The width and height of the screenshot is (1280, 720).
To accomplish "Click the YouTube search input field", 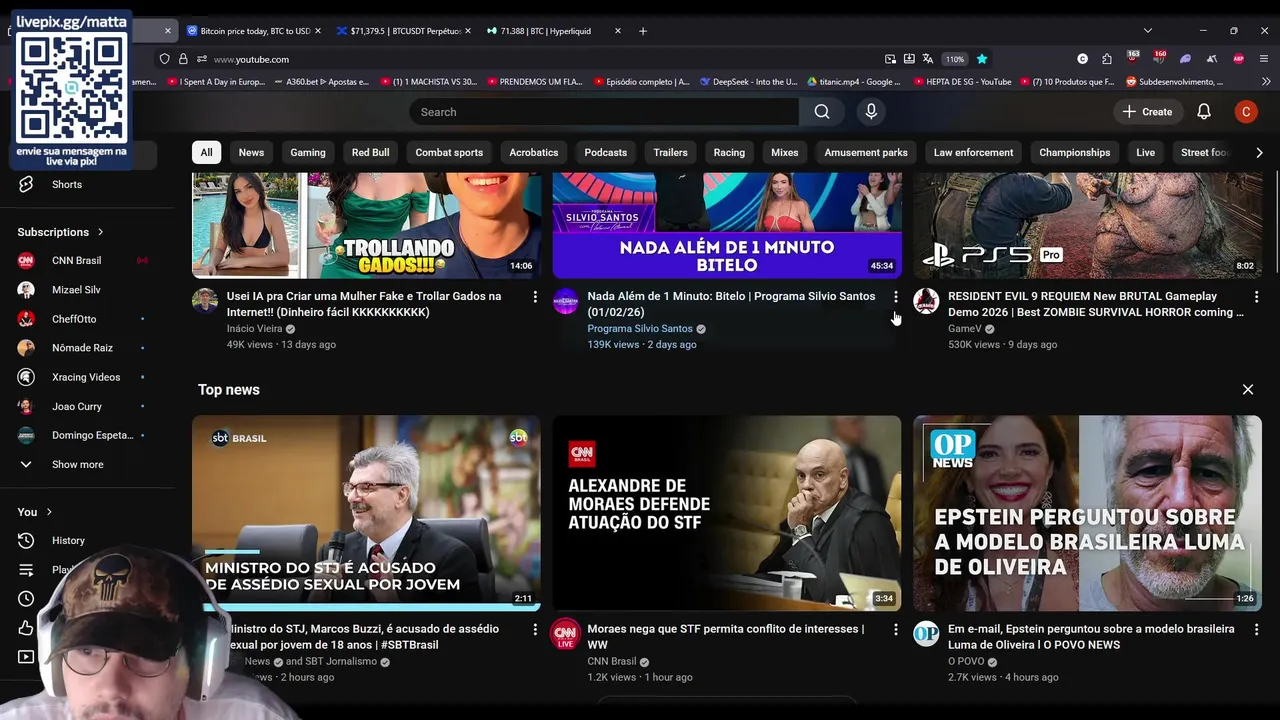I will [x=604, y=112].
